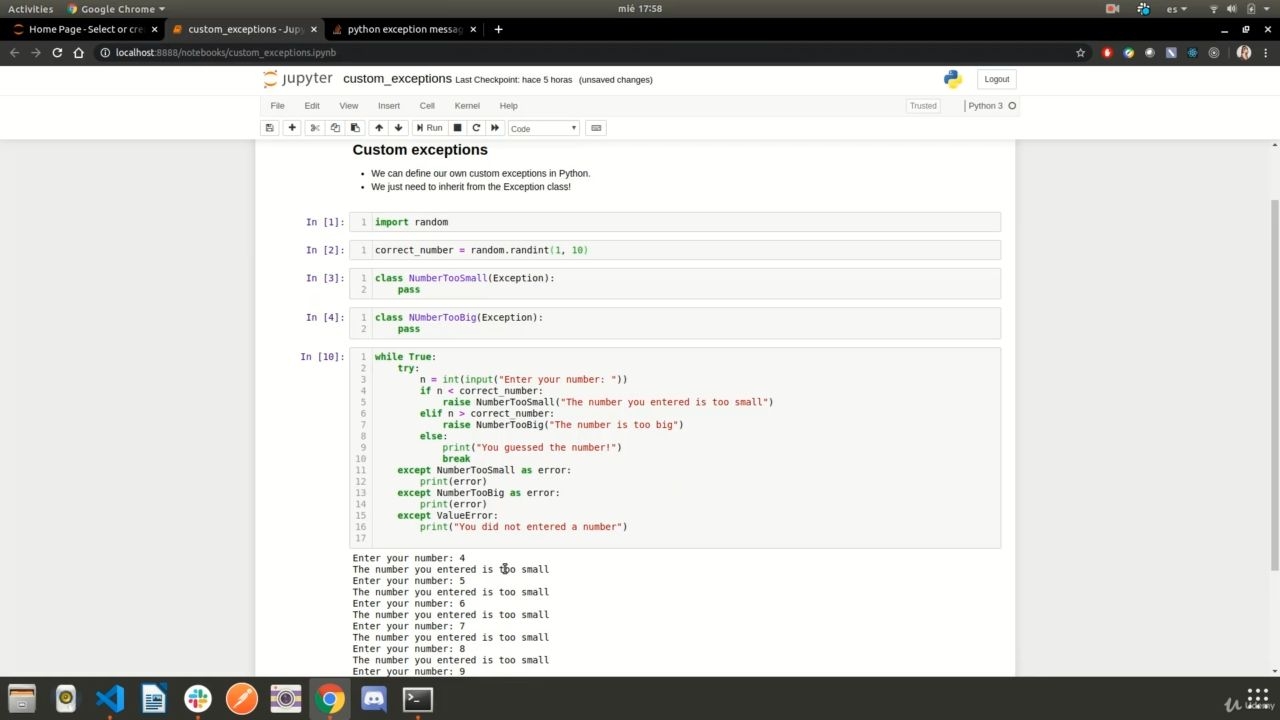Click the 'import random' code cell
This screenshot has height=720, width=1280.
click(x=675, y=222)
